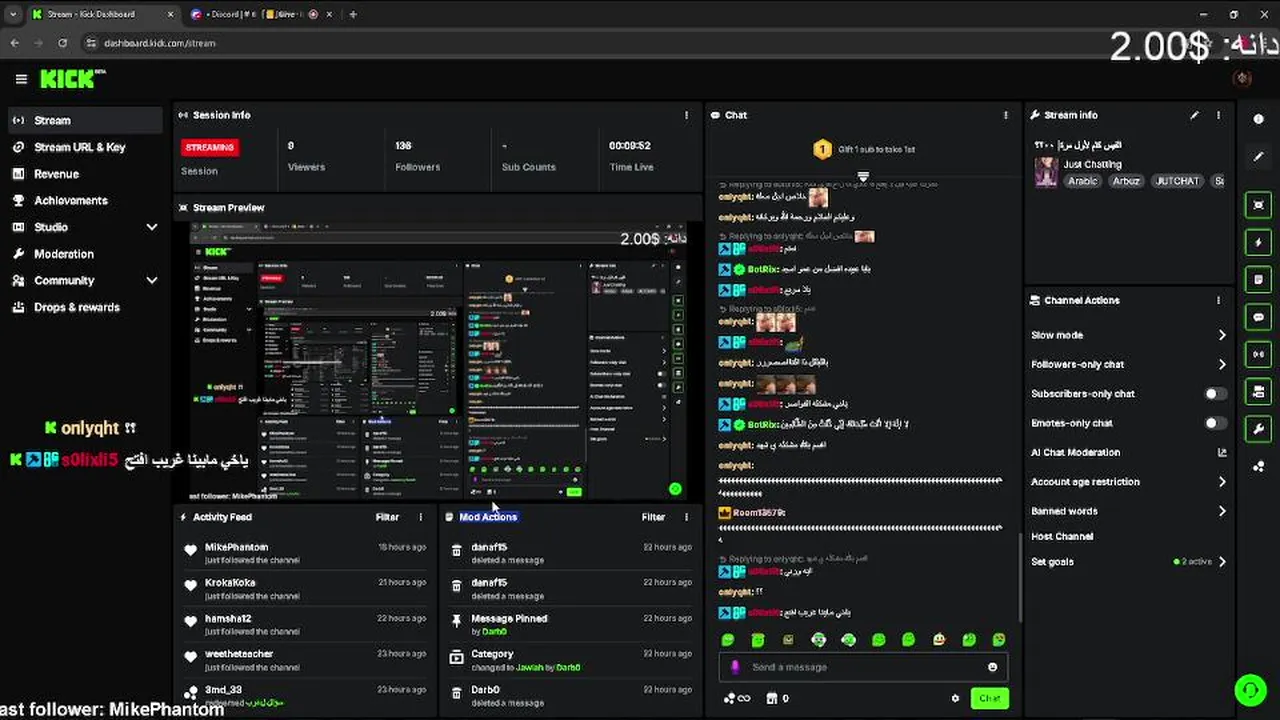The image size is (1280, 720).
Task: Open emoji picker in message box
Action: [992, 667]
